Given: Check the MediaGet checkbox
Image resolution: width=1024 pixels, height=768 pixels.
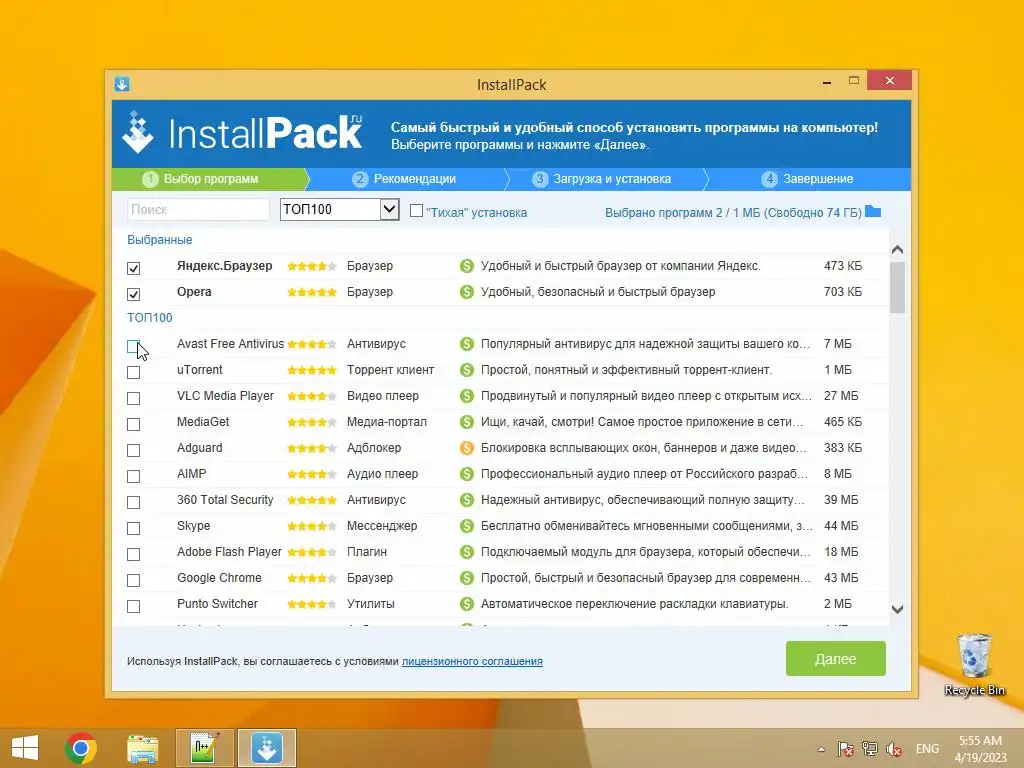Looking at the screenshot, I should pyautogui.click(x=133, y=424).
